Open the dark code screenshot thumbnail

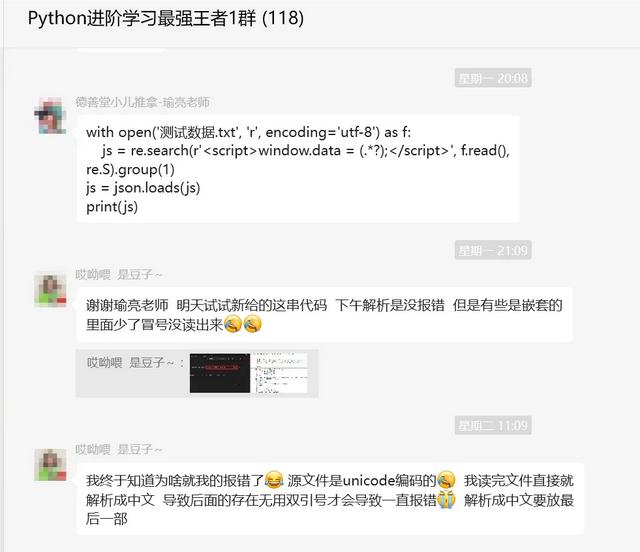click(x=220, y=373)
